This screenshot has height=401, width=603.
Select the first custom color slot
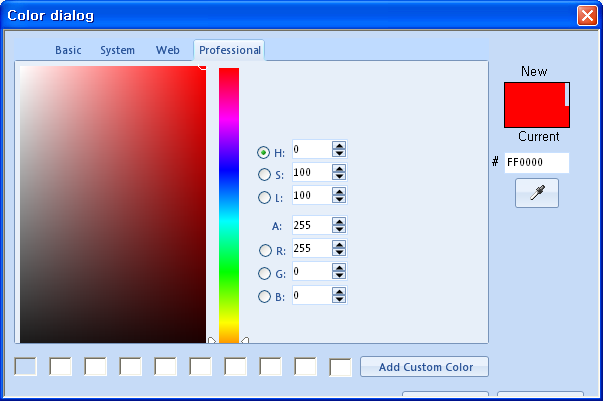click(25, 366)
